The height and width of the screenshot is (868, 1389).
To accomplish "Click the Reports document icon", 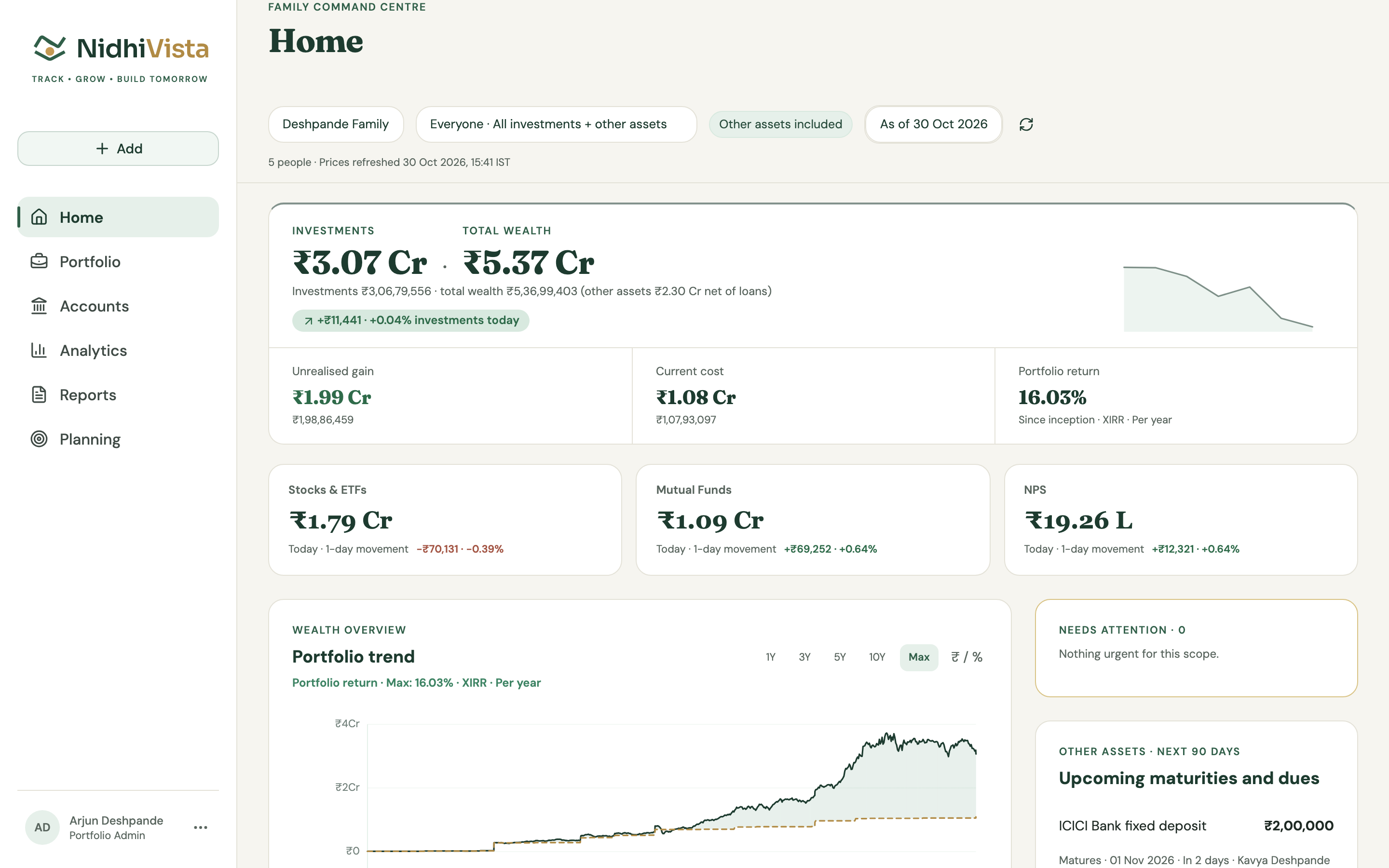I will (39, 394).
